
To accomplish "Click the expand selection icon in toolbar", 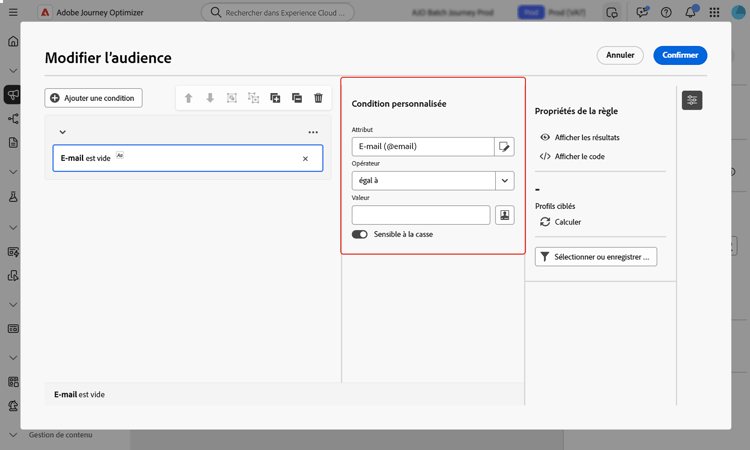I will 275,98.
